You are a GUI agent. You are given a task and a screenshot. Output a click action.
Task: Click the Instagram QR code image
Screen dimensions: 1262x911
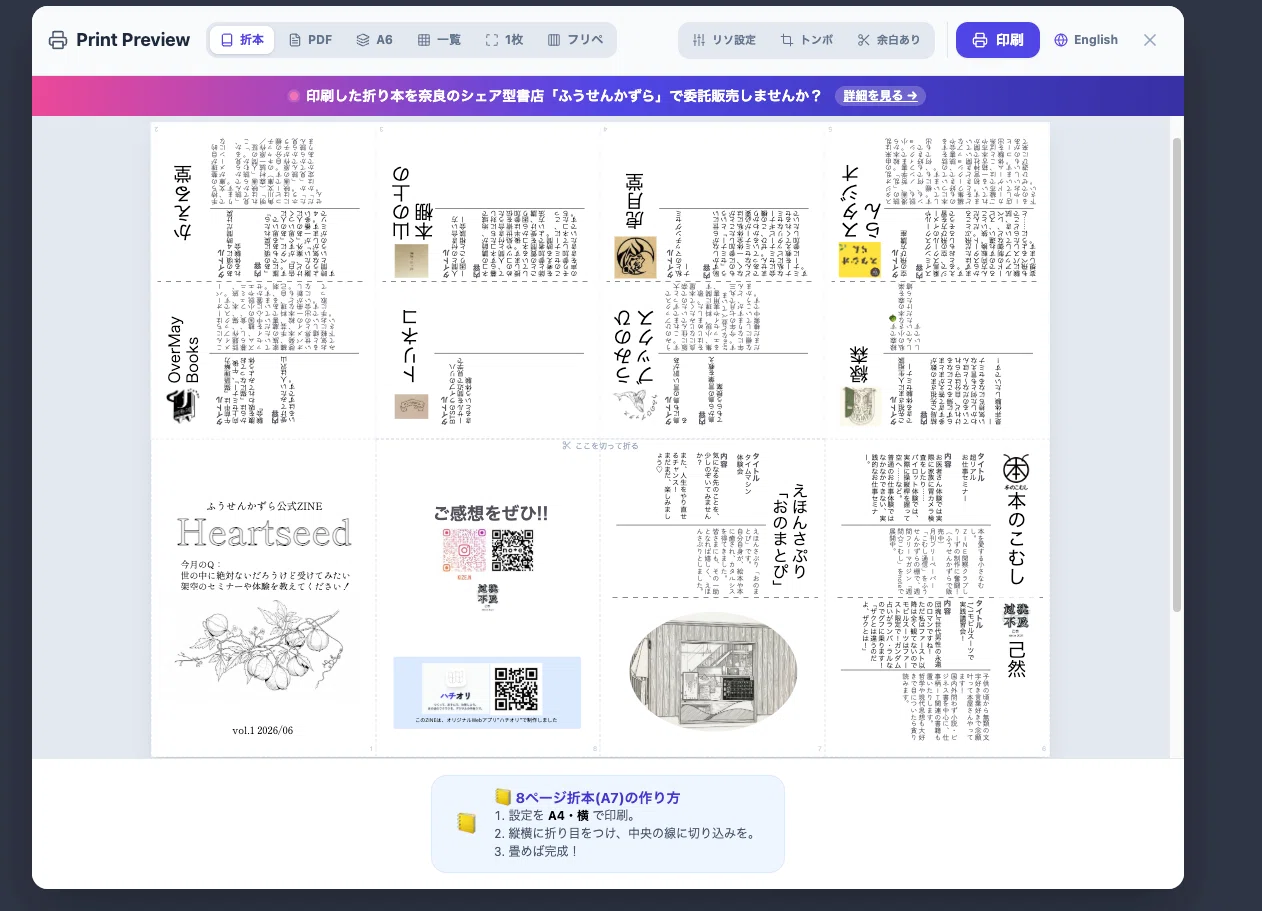[x=463, y=552]
